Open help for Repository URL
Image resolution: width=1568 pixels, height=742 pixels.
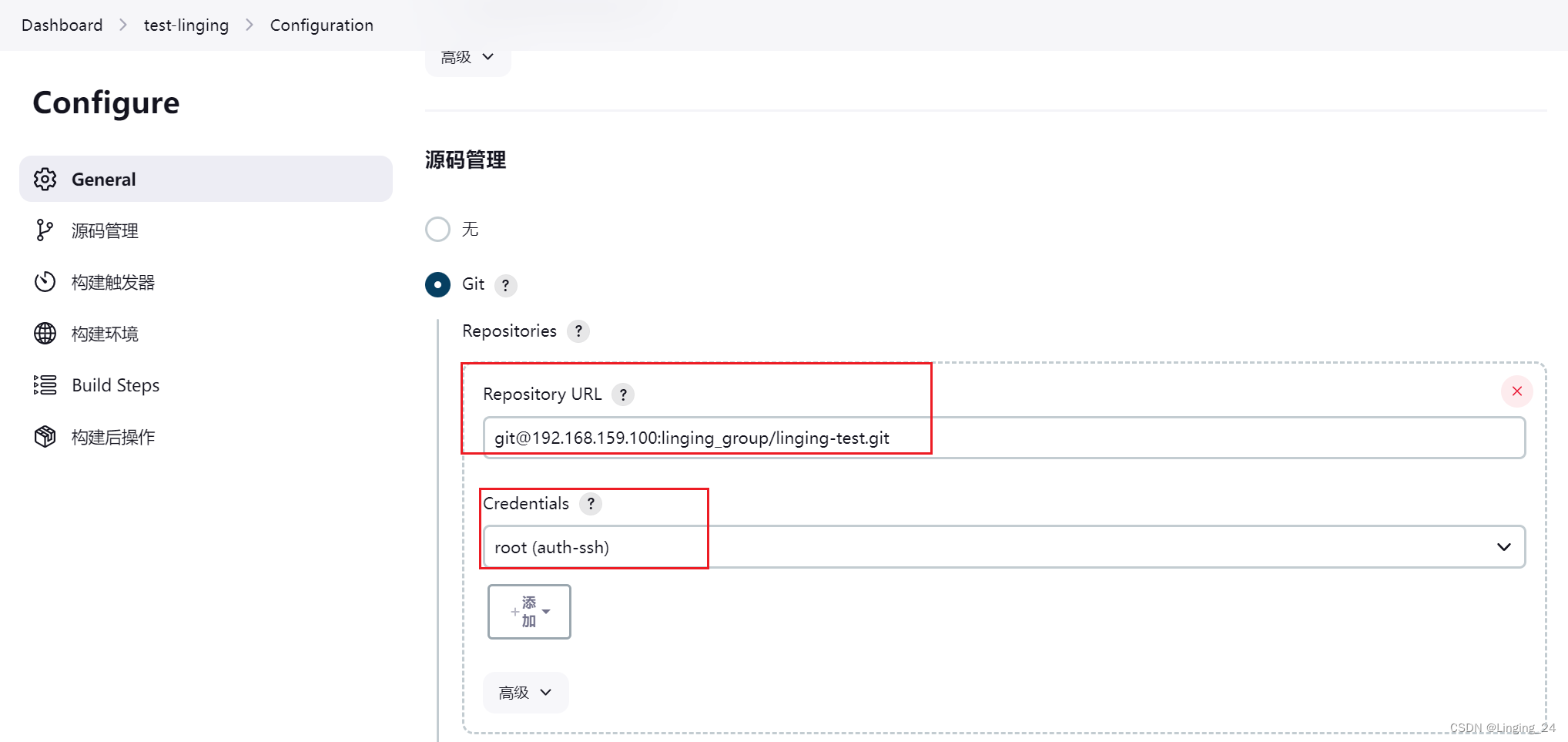point(623,395)
